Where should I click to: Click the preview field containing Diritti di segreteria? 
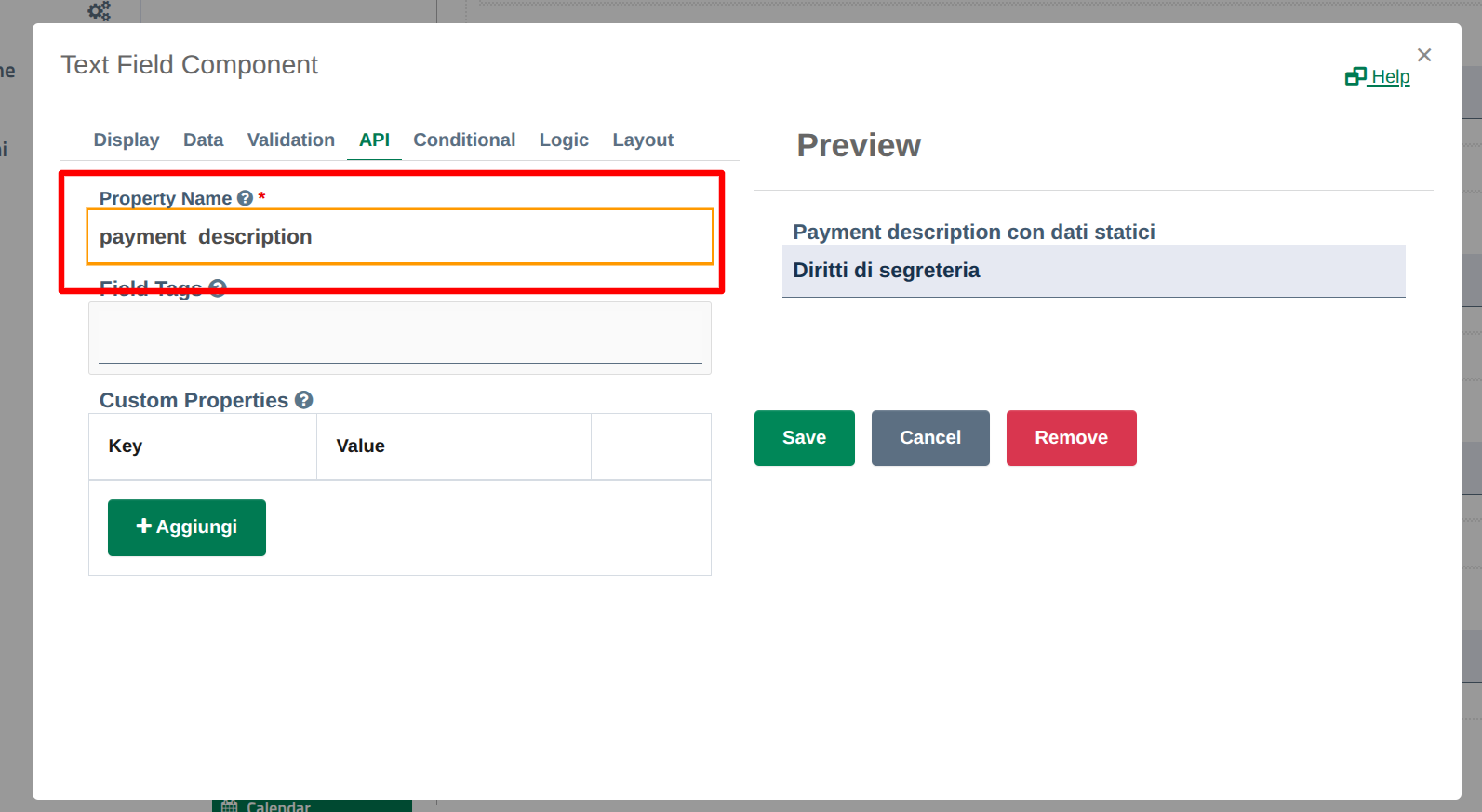pyautogui.click(x=1093, y=271)
